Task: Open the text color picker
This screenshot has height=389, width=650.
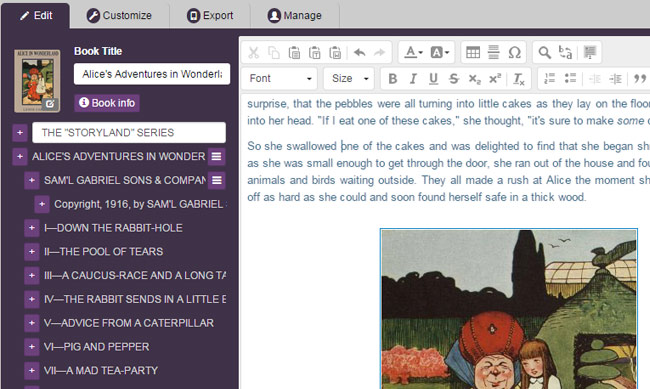Action: click(x=413, y=52)
